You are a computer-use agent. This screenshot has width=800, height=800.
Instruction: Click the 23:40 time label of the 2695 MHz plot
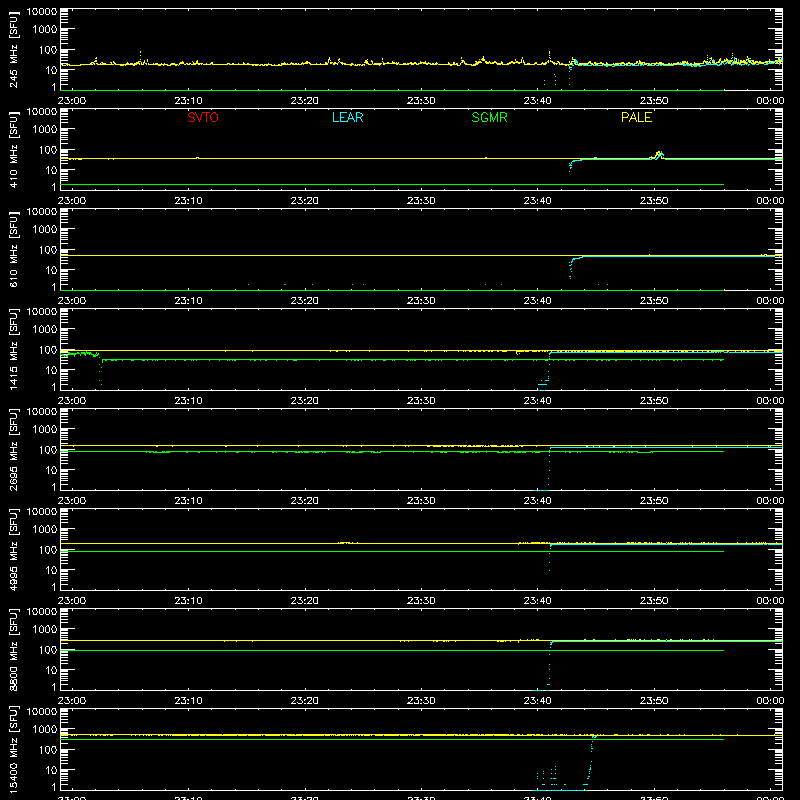537,501
